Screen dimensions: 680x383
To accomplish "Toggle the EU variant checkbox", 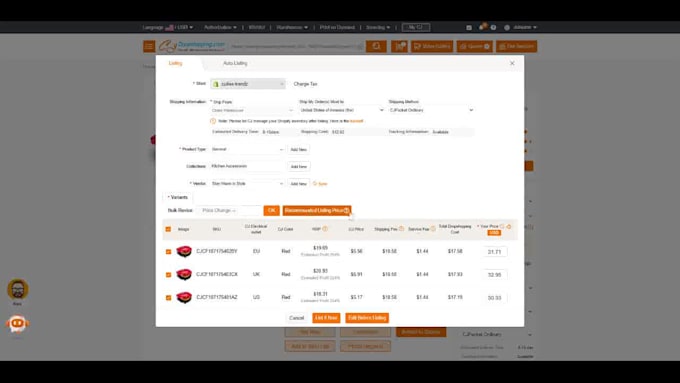I will pos(168,252).
